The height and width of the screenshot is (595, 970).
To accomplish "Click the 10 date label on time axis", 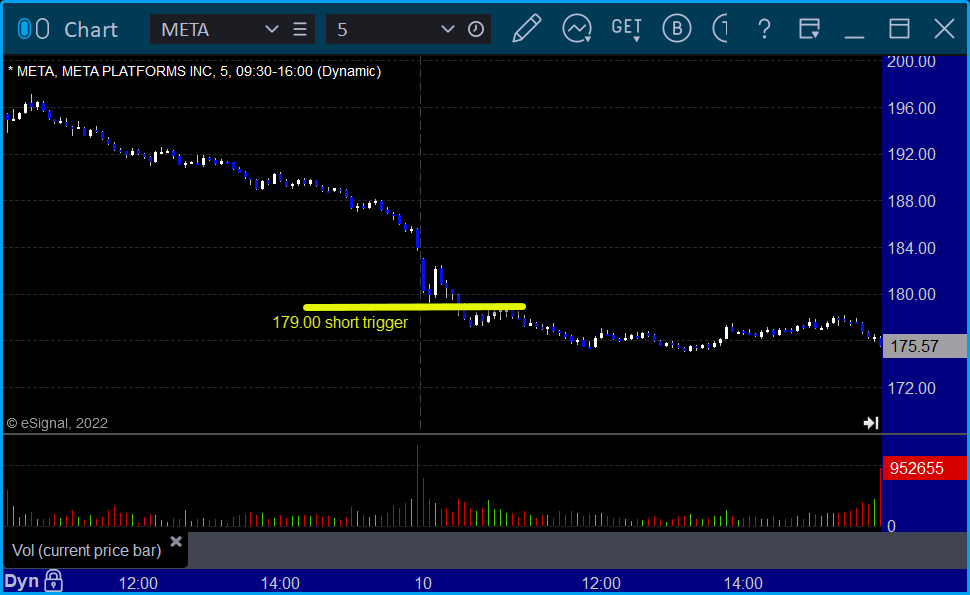I will [x=423, y=583].
